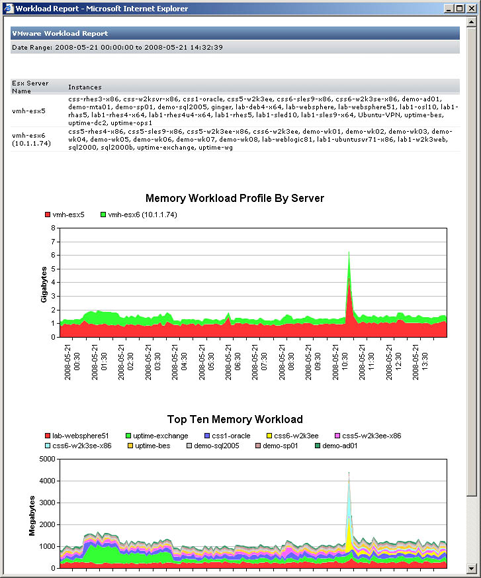481x578 pixels.
Task: Select the vmh-esx5 server name cell
Action: click(x=28, y=111)
